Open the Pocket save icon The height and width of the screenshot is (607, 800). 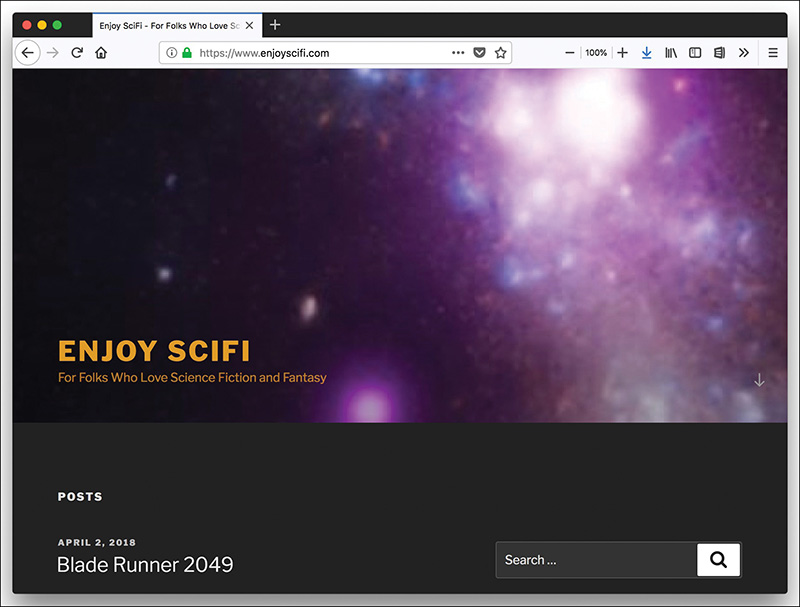coord(480,52)
